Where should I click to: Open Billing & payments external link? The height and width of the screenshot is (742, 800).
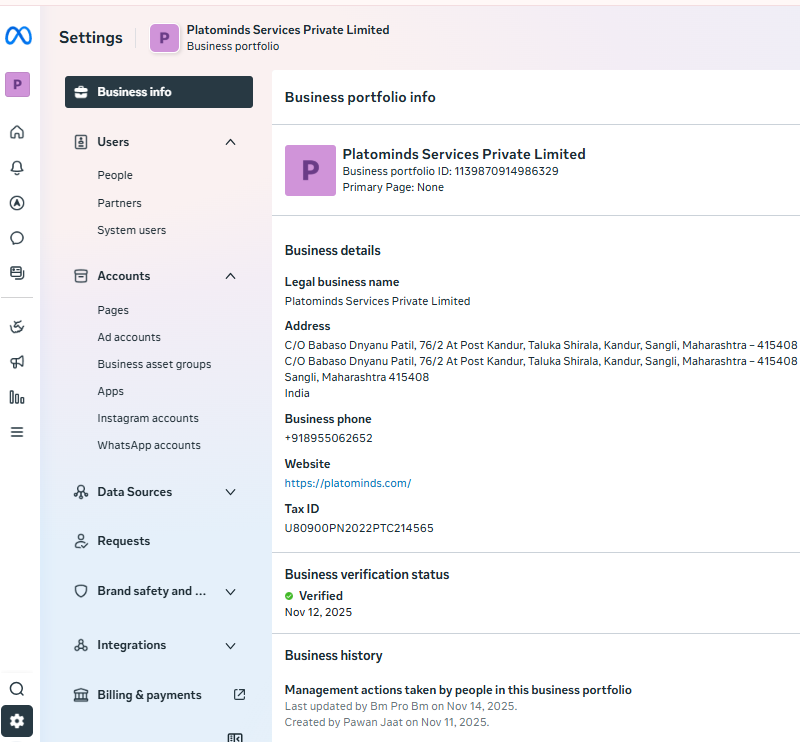pyautogui.click(x=239, y=695)
